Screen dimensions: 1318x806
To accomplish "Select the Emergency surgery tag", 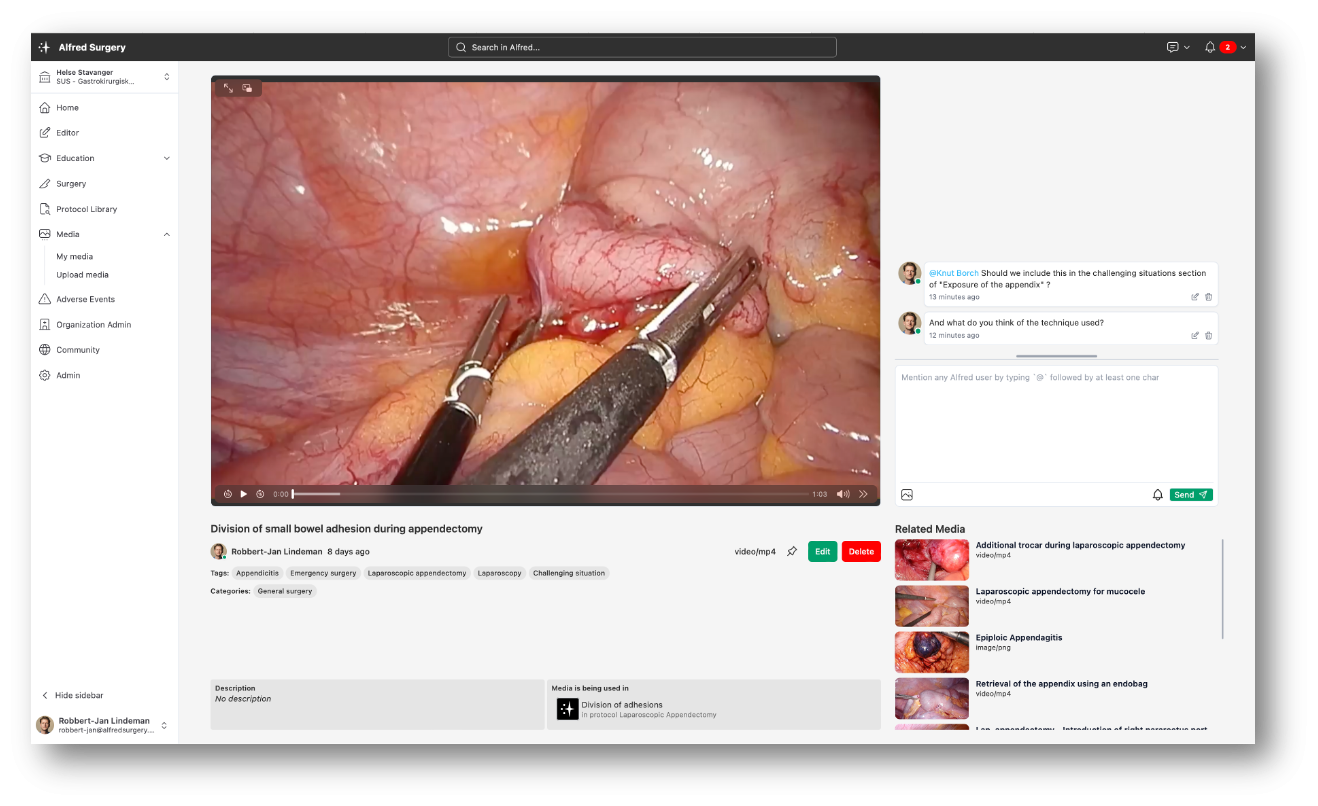I will (323, 573).
